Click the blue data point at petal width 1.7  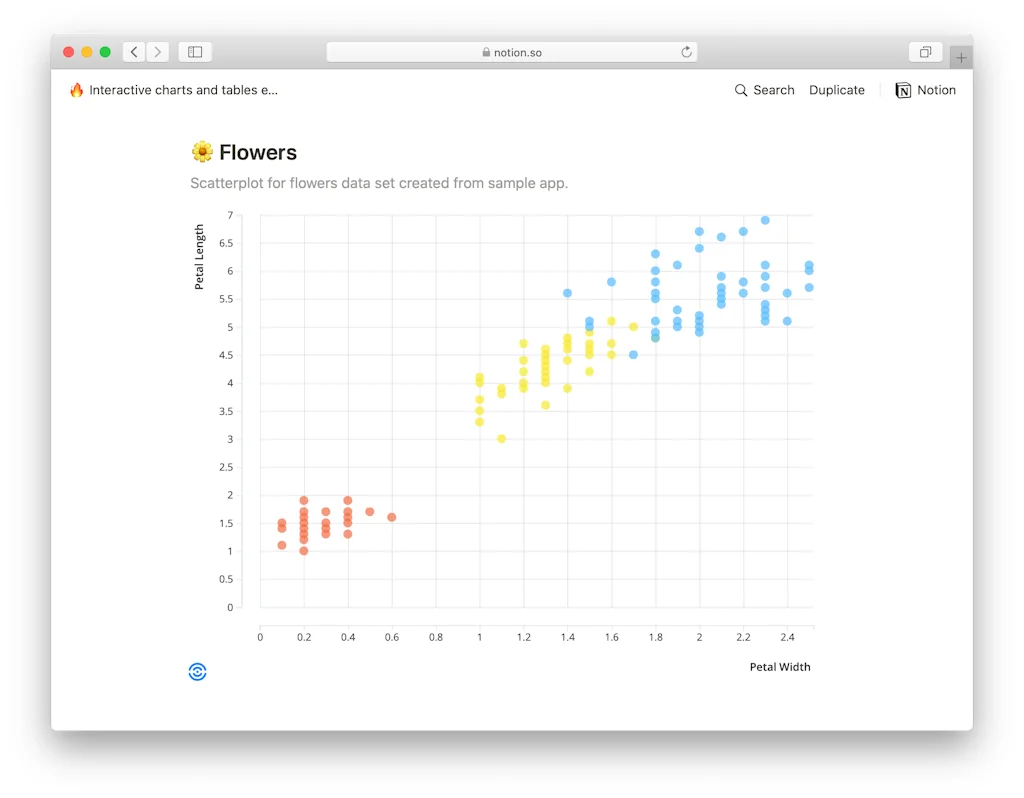coord(633,355)
